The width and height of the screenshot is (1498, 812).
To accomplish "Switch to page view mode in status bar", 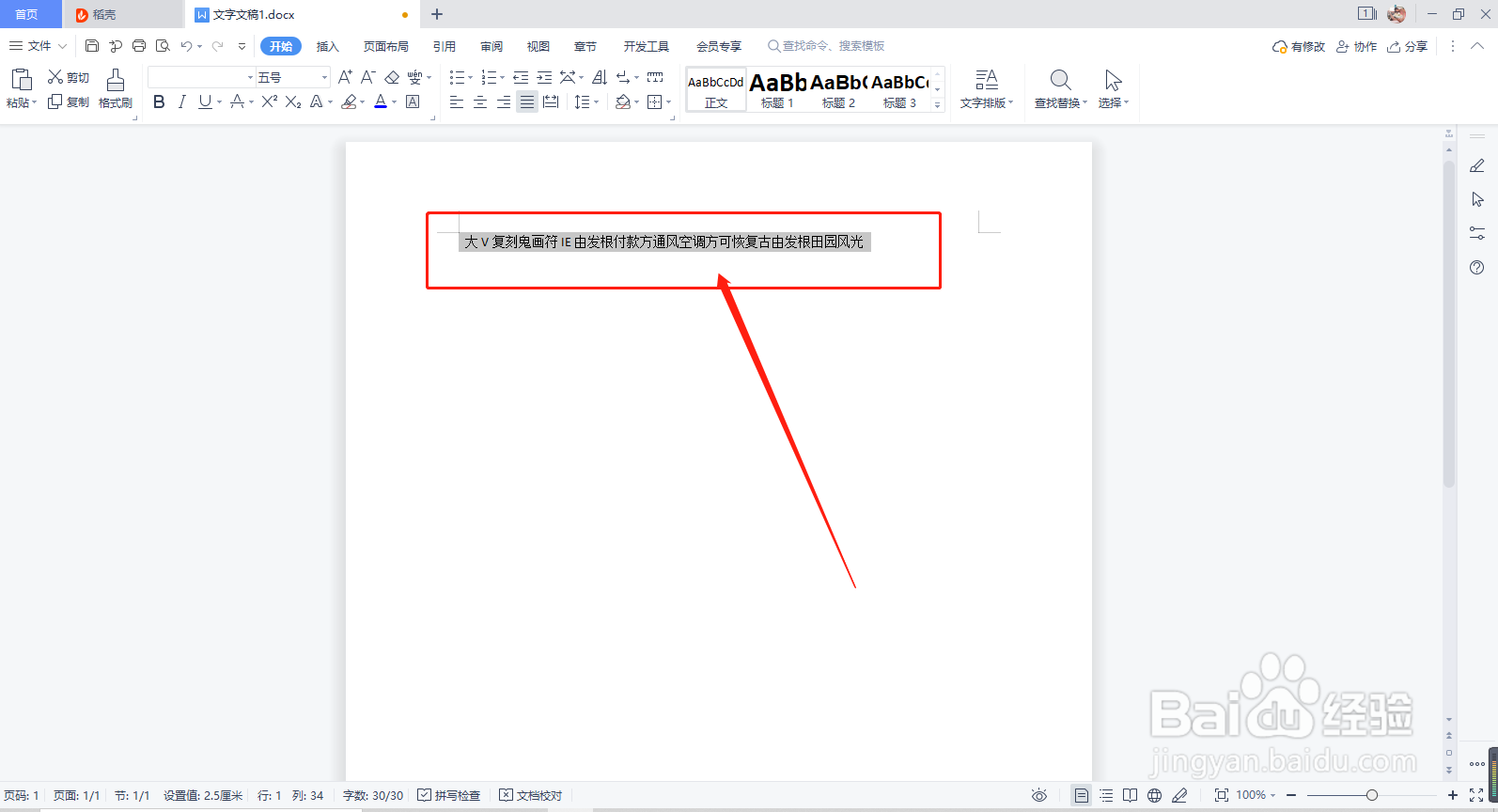I will pos(1082,795).
